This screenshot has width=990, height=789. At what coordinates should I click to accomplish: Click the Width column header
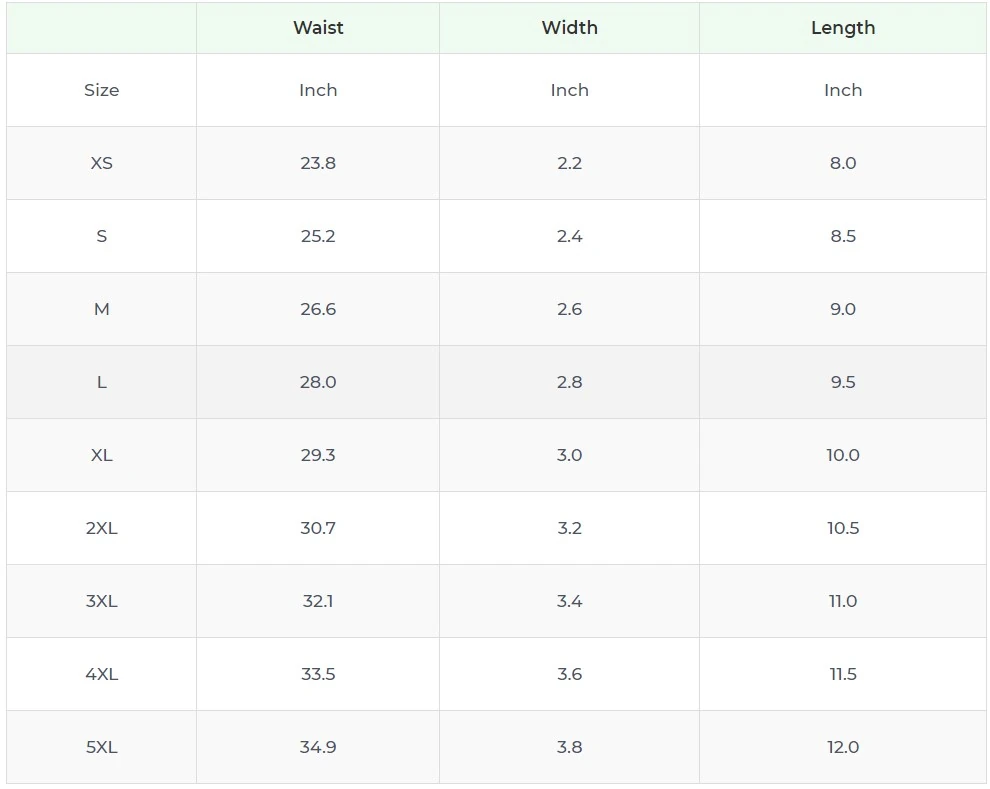point(569,28)
